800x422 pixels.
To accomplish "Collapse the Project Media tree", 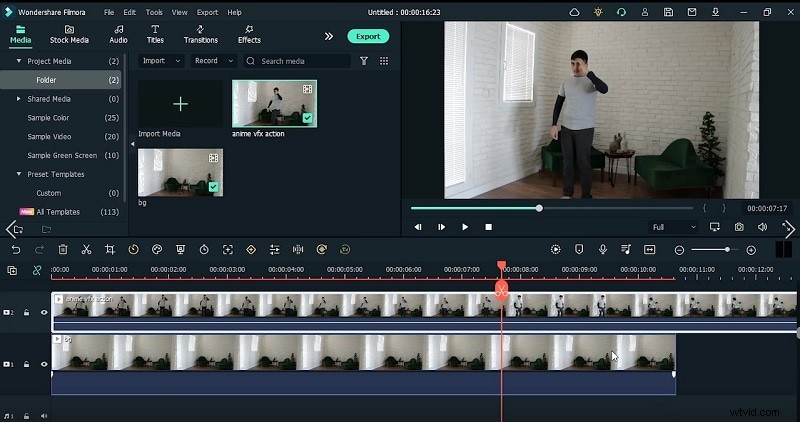I will click(19, 61).
